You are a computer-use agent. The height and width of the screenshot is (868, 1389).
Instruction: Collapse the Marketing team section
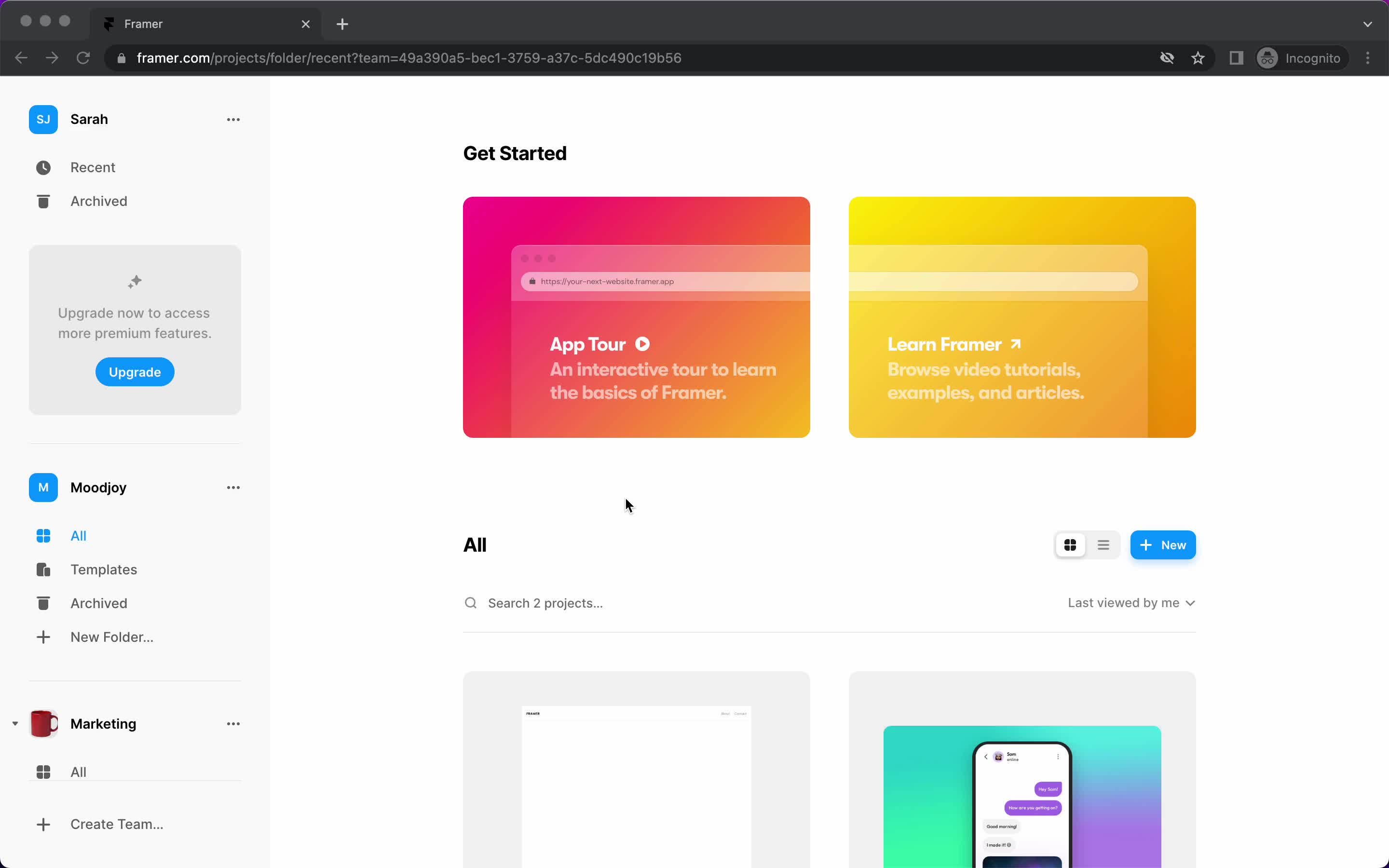[x=15, y=723]
